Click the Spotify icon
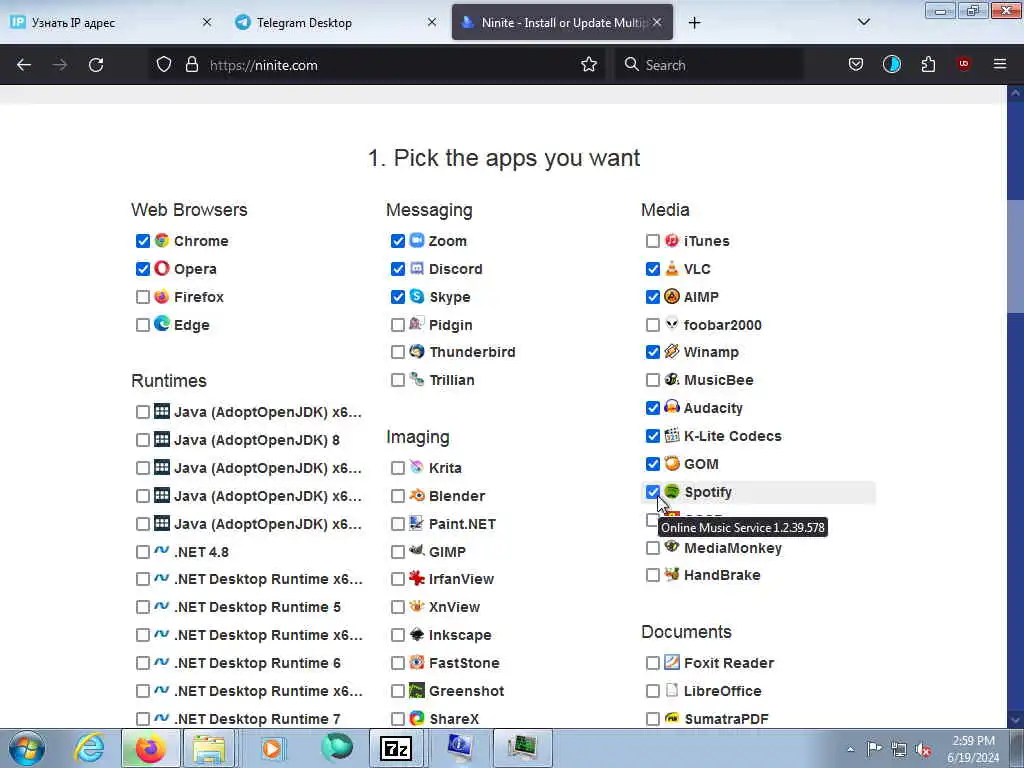1024x768 pixels. click(x=671, y=492)
